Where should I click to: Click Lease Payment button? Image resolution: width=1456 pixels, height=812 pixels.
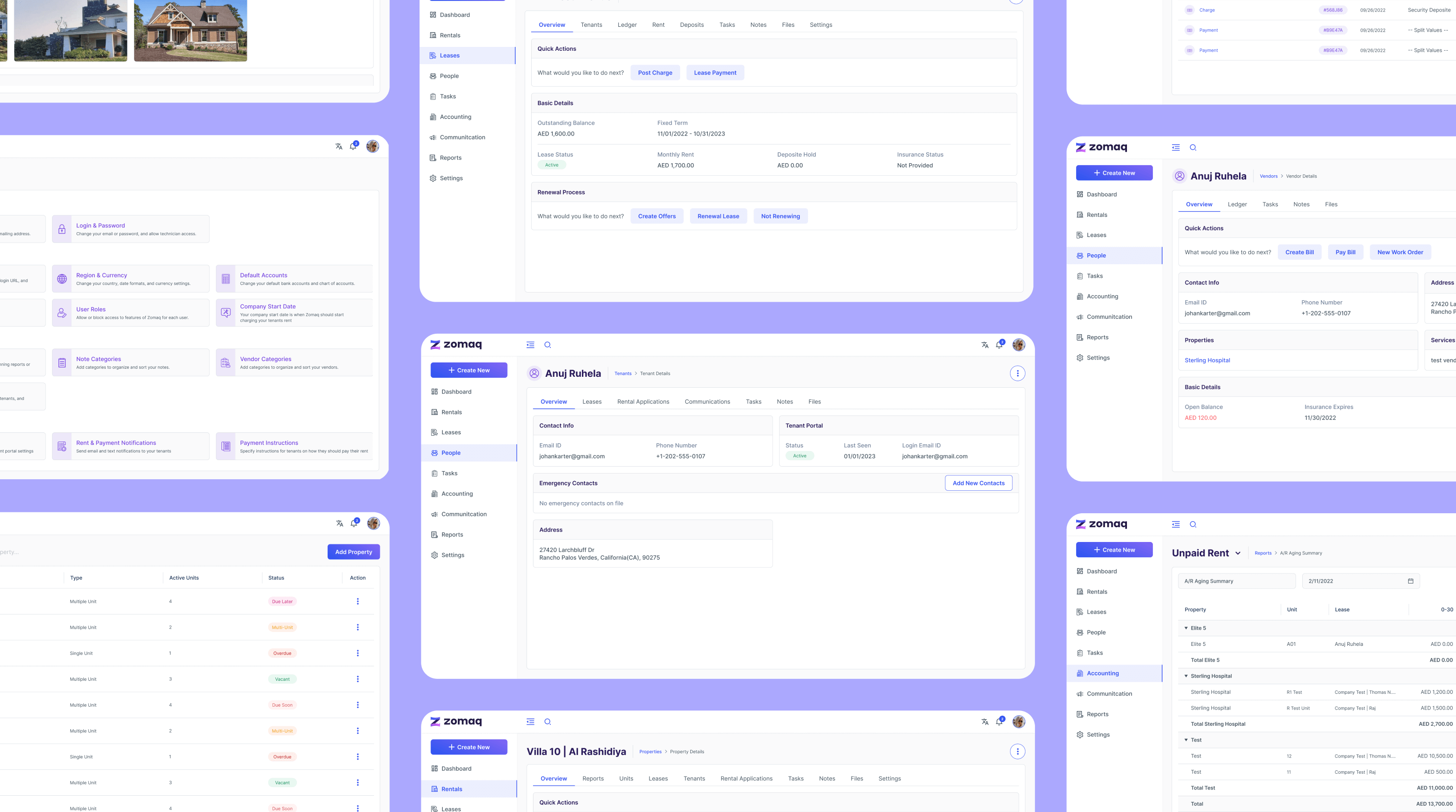pyautogui.click(x=715, y=73)
